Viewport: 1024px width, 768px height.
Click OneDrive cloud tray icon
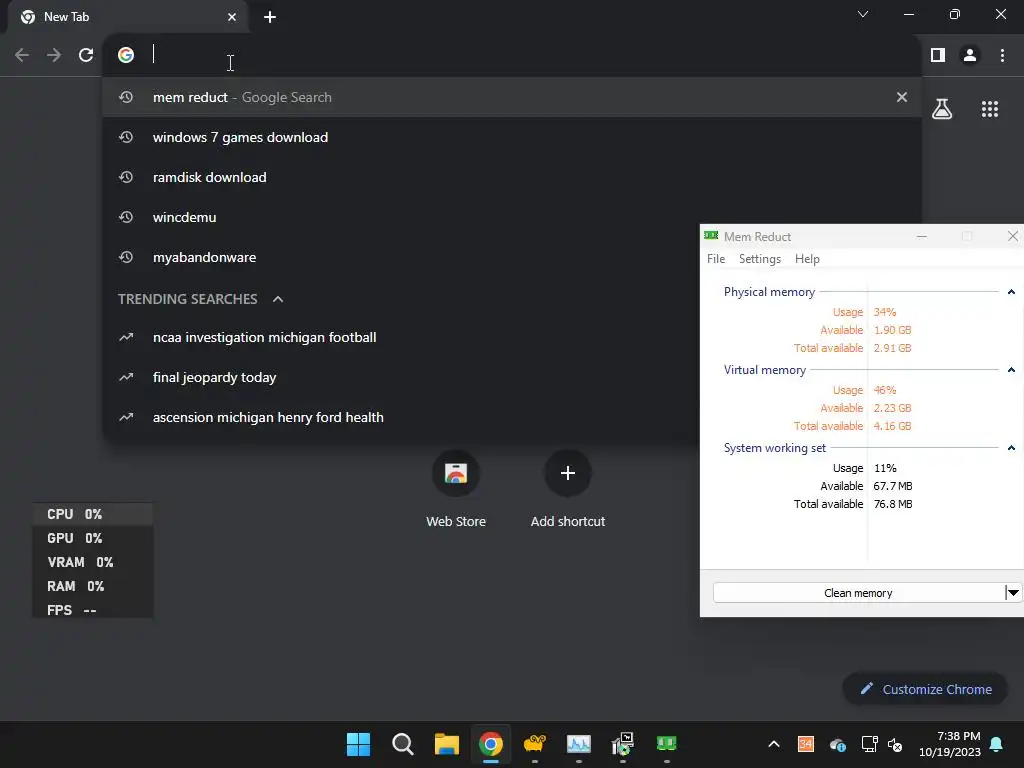(838, 744)
